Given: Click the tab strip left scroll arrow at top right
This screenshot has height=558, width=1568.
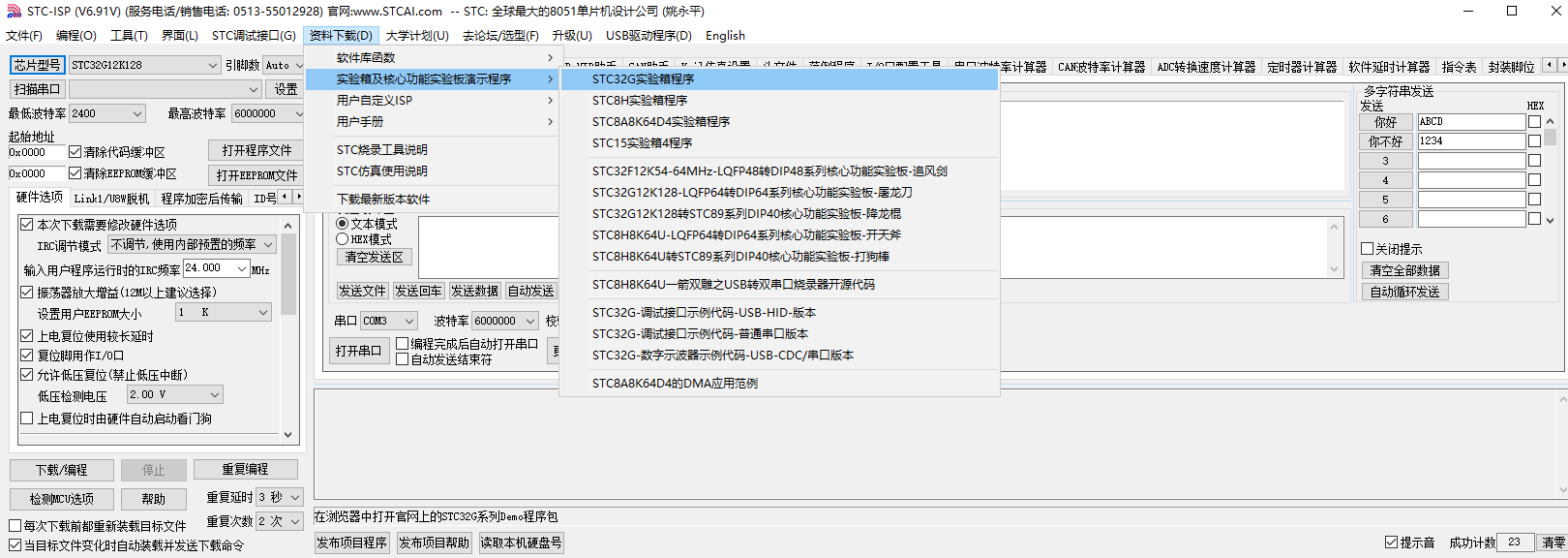Looking at the screenshot, I should tap(1549, 65).
